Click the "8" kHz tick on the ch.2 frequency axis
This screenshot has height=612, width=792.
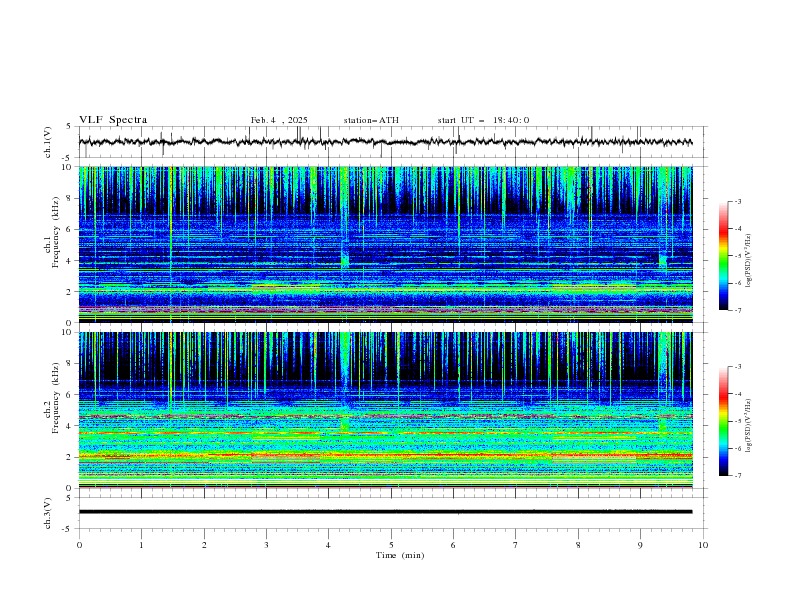coord(70,364)
